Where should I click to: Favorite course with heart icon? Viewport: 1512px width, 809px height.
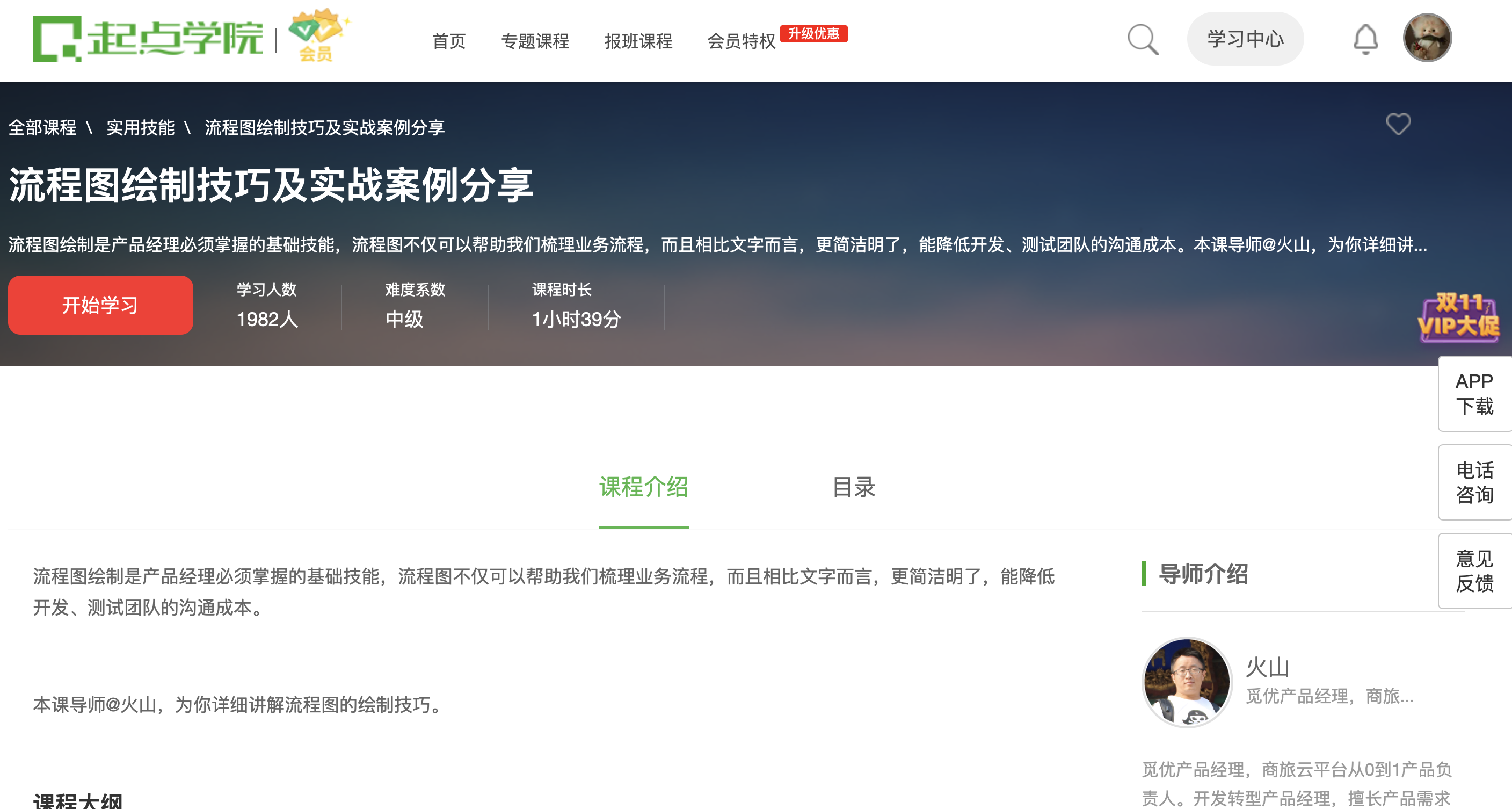(1398, 125)
